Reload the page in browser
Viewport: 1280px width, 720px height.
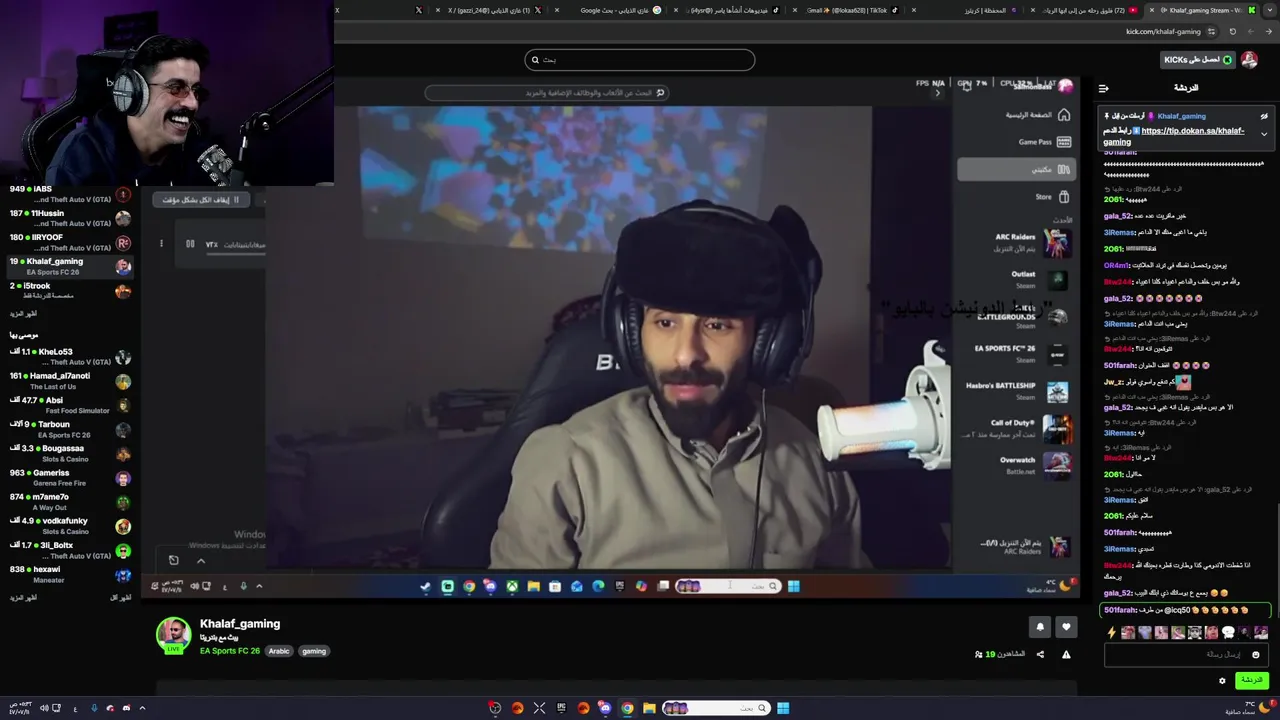click(x=1232, y=32)
